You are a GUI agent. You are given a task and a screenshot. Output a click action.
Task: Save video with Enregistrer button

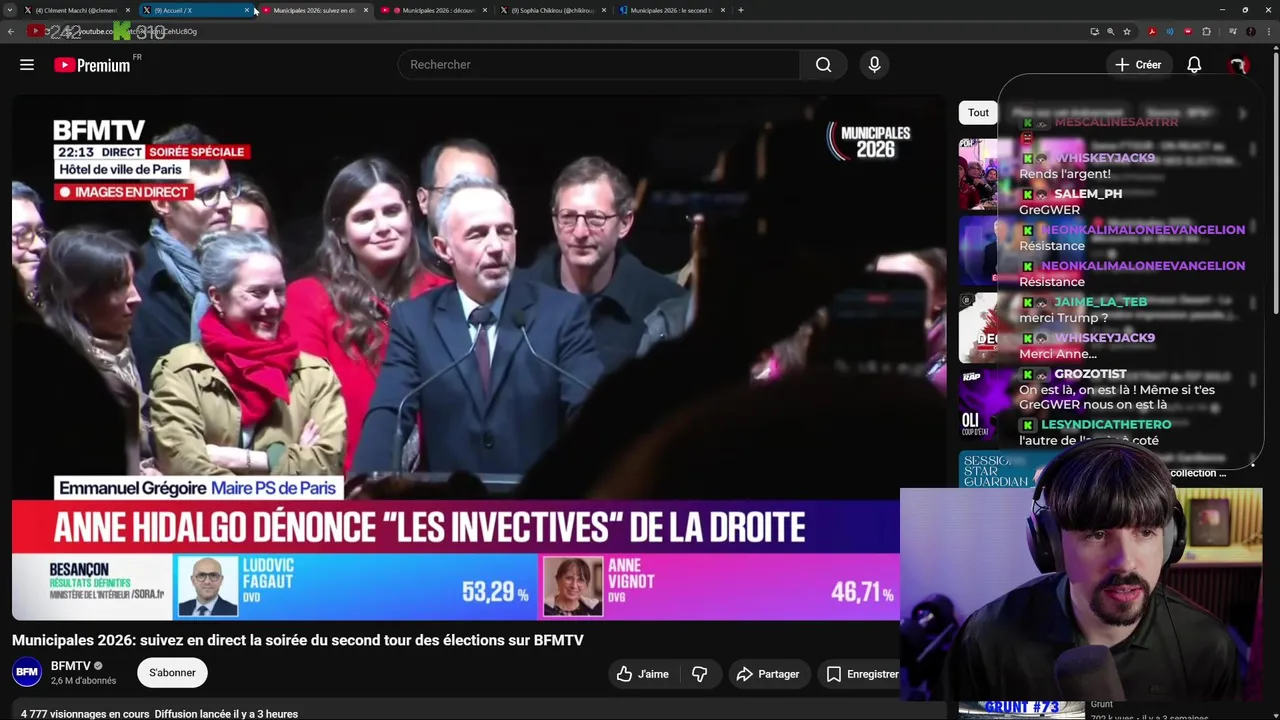coord(862,674)
